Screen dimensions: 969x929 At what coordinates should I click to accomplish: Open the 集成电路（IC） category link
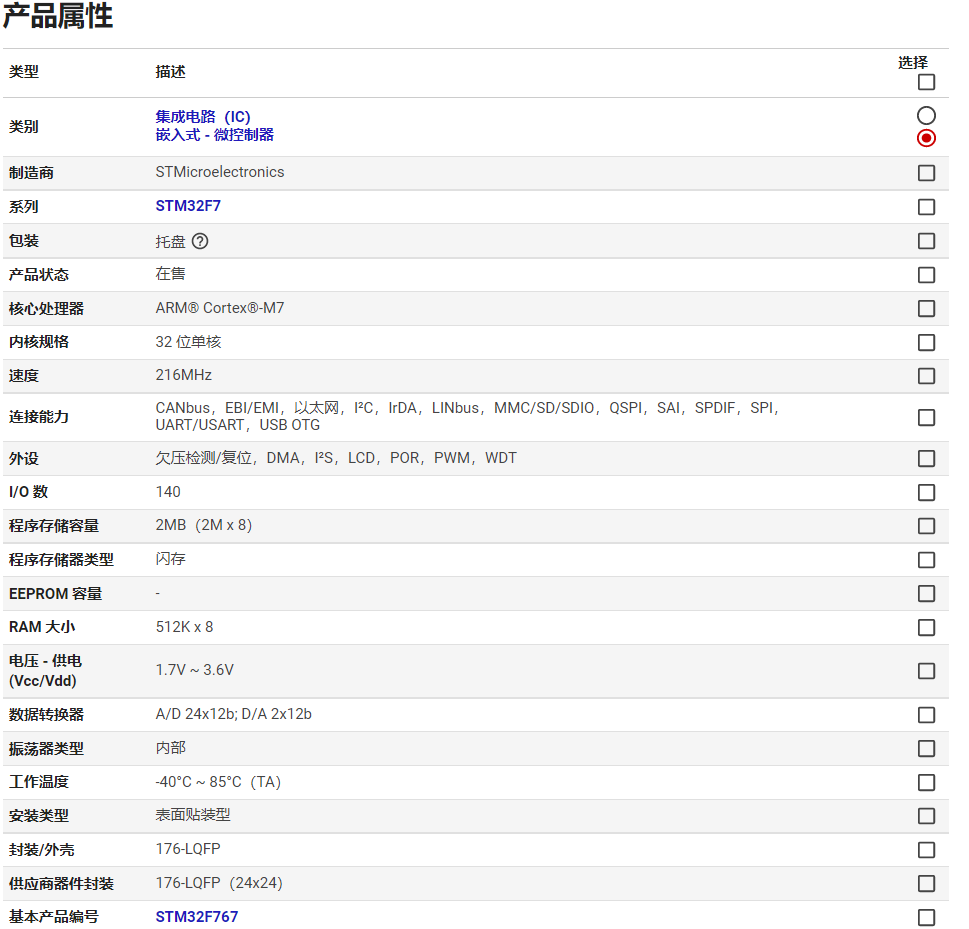(x=203, y=117)
